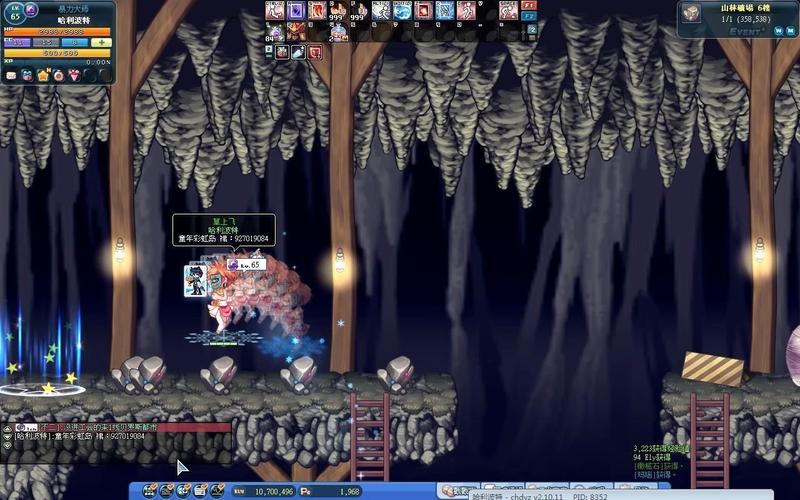Use the running figure skill icon
The image size is (800, 500).
[381, 11]
